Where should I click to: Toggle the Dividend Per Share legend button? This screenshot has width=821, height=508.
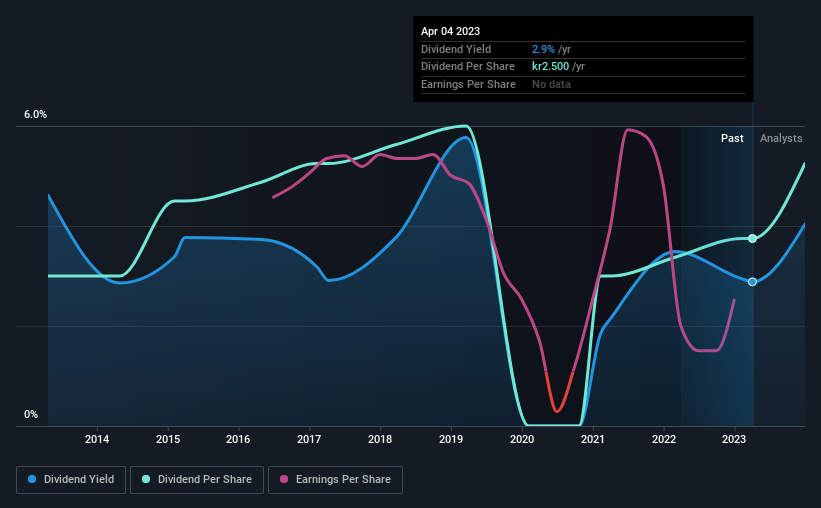coord(197,480)
